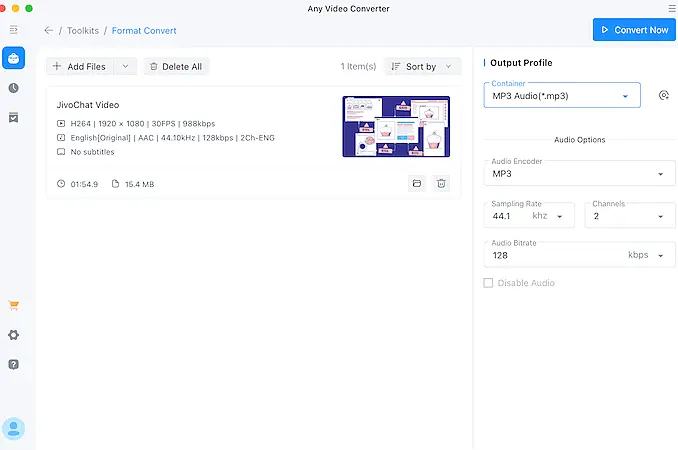Screen dimensions: 678x450
Task: Open the history clock icon in sidebar
Action: point(13,88)
